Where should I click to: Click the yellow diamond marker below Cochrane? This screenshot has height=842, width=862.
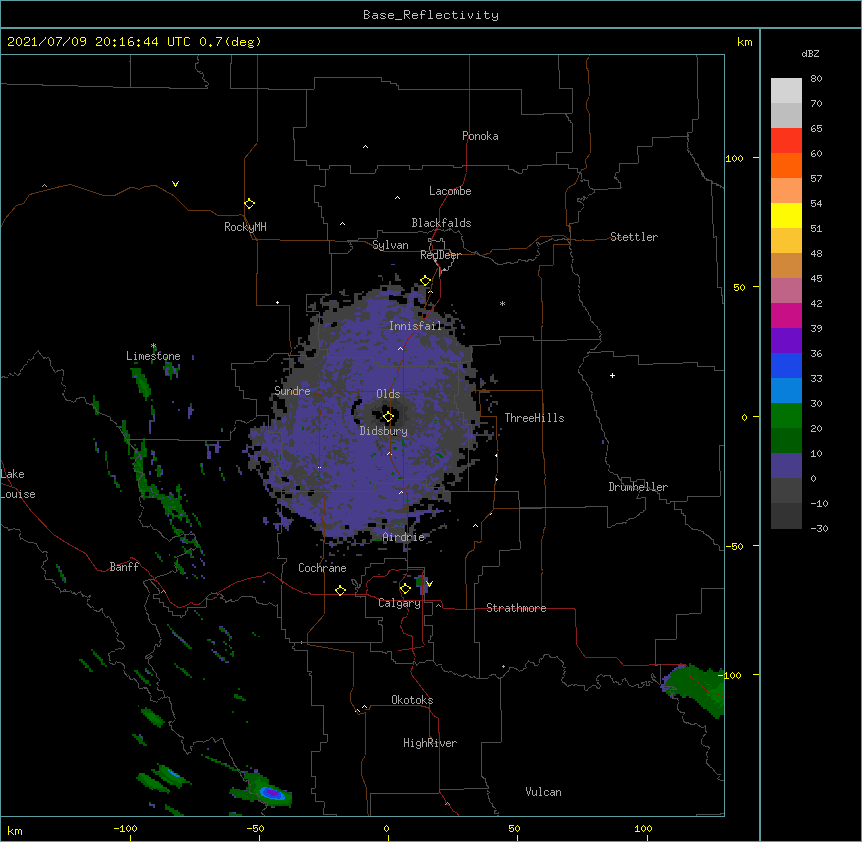coord(340,590)
